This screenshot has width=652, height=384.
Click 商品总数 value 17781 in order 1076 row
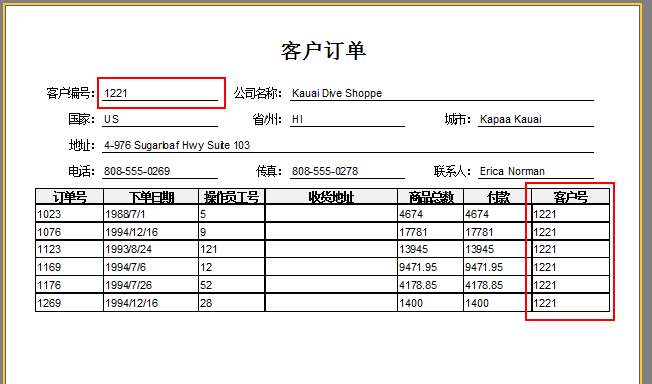(413, 232)
